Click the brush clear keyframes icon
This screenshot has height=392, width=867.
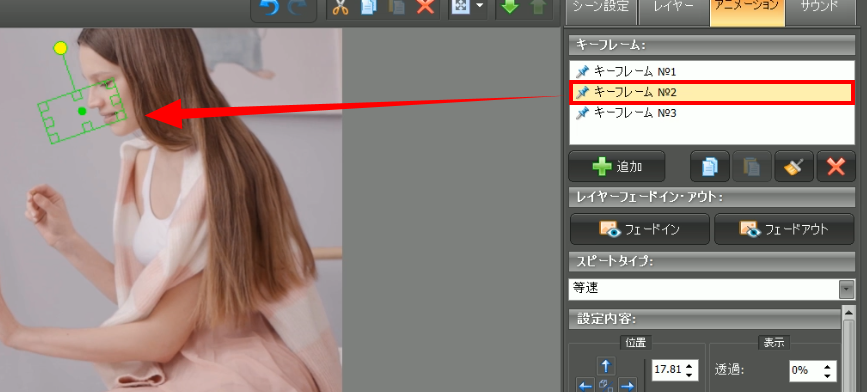click(x=794, y=166)
